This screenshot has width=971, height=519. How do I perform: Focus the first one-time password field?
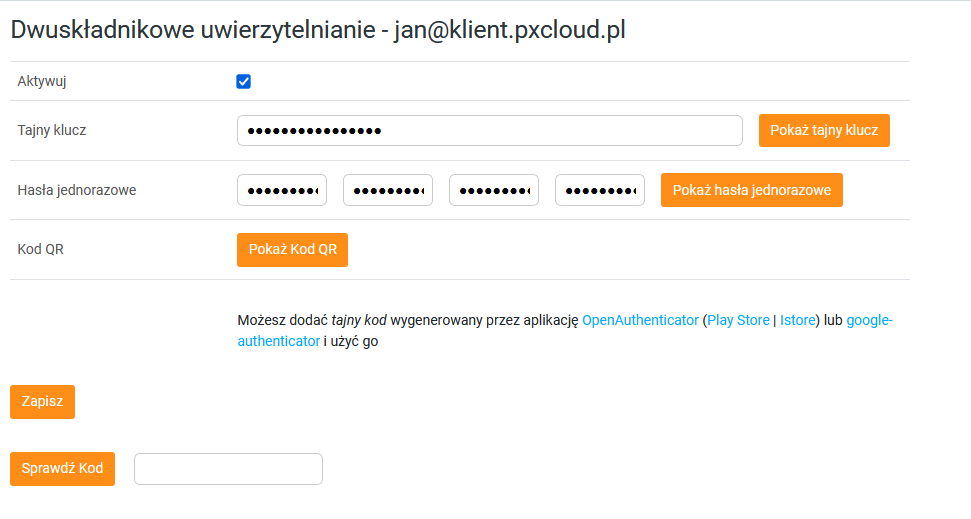coord(282,190)
